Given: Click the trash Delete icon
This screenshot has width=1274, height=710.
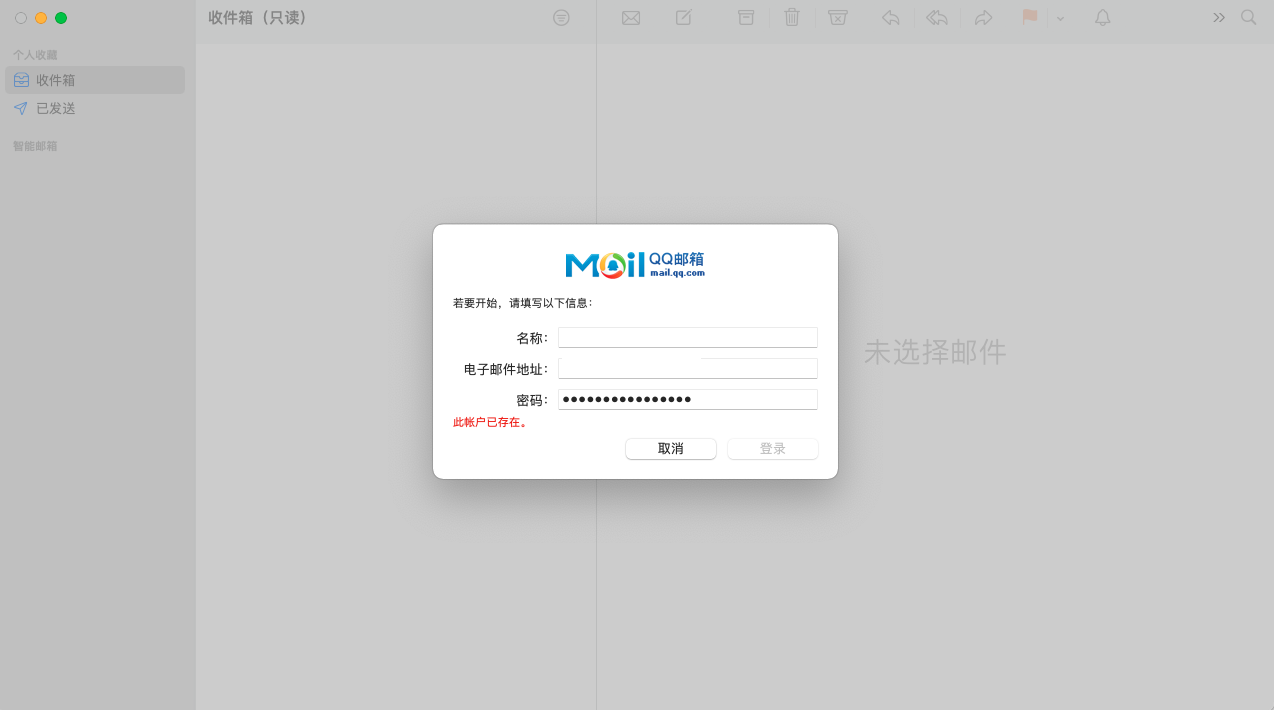Looking at the screenshot, I should [792, 18].
